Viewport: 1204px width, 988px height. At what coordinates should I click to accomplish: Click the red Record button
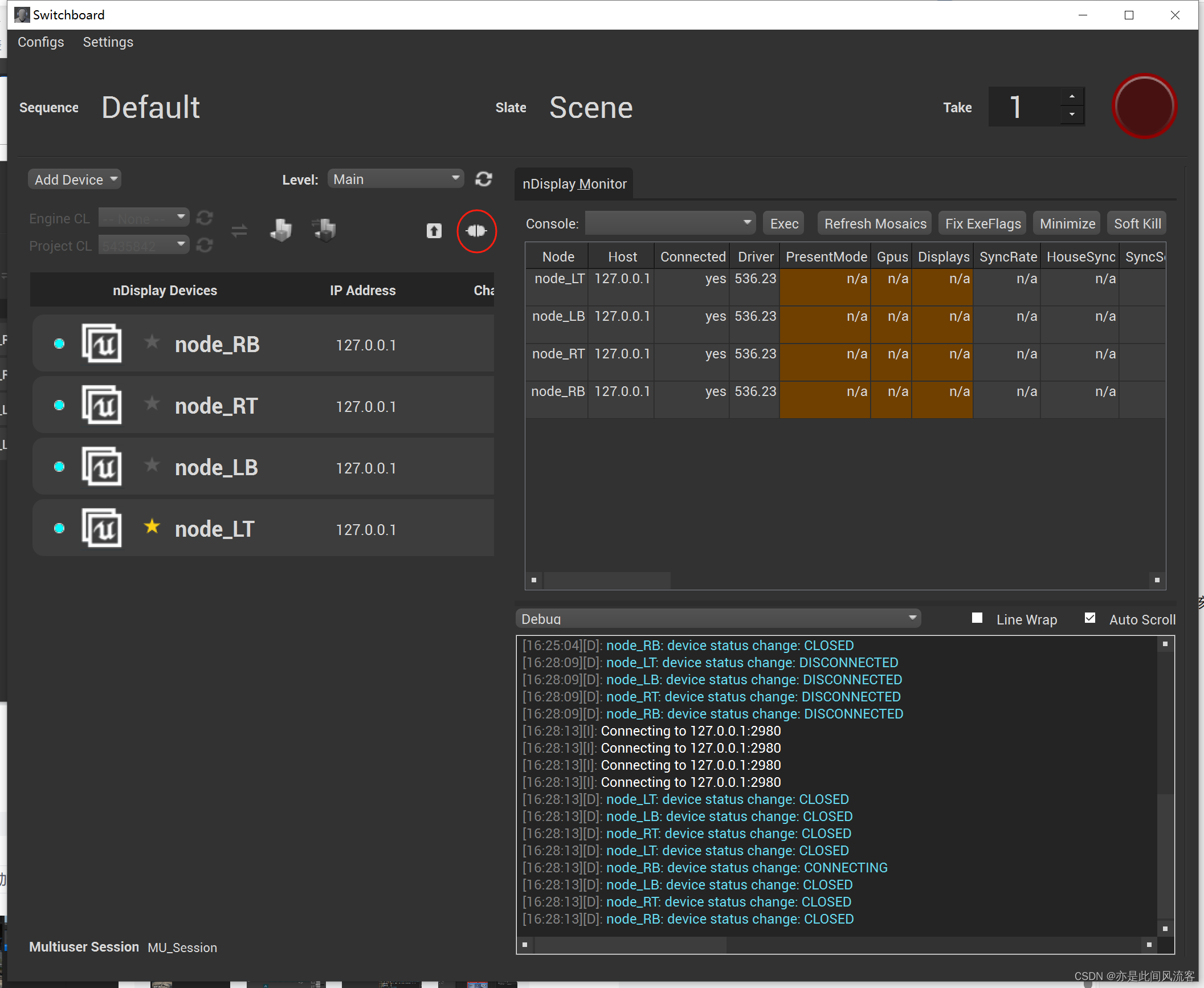point(1144,106)
